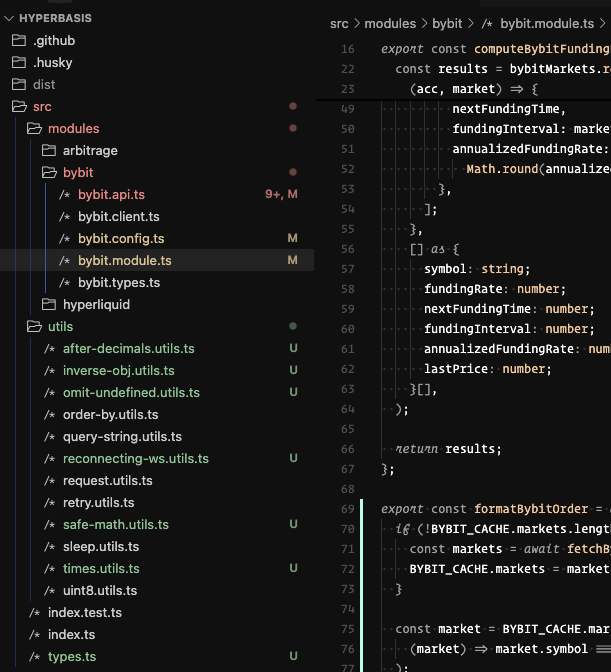The height and width of the screenshot is (672, 611).
Task: Open the arbitrage folder label
Action: pos(90,151)
